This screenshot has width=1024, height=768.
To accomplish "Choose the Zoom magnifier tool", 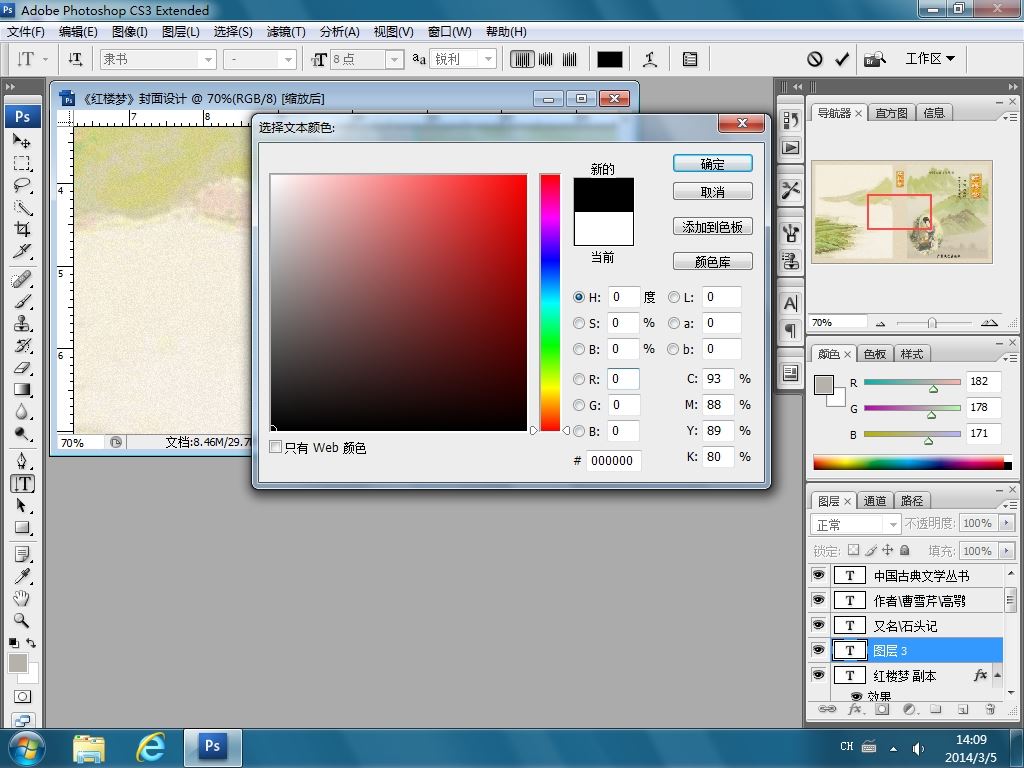I will coord(22,620).
